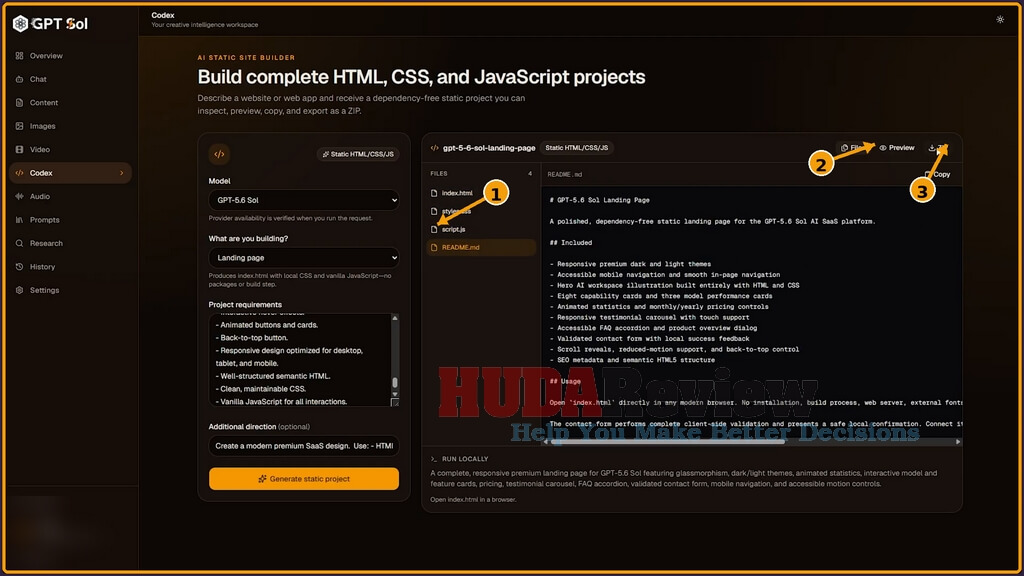Click the GPT Sol logo
The width and height of the screenshot is (1024, 576).
coord(50,24)
